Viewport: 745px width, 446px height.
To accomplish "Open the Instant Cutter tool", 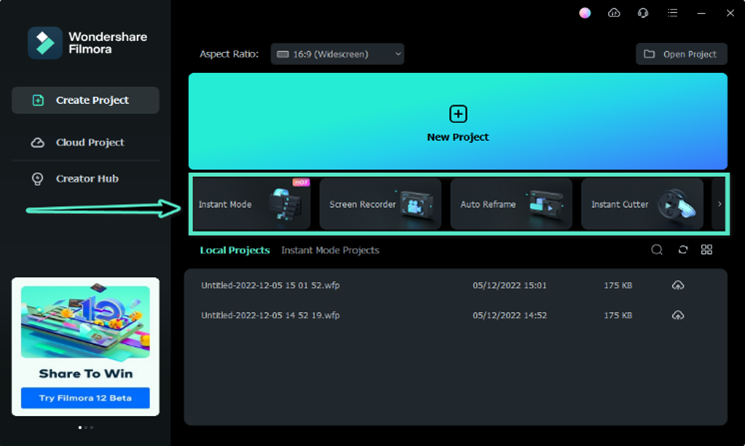I will coord(642,204).
